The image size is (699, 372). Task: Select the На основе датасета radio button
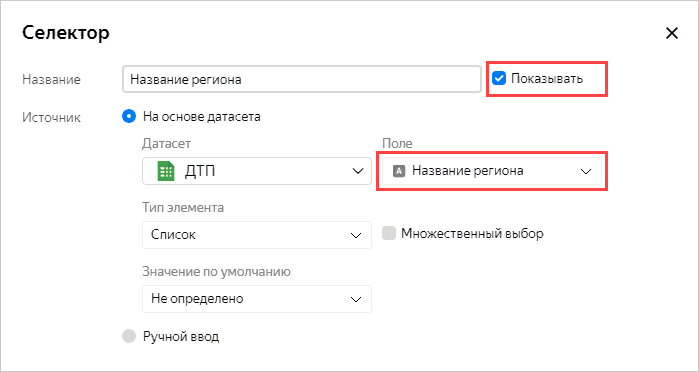point(129,117)
